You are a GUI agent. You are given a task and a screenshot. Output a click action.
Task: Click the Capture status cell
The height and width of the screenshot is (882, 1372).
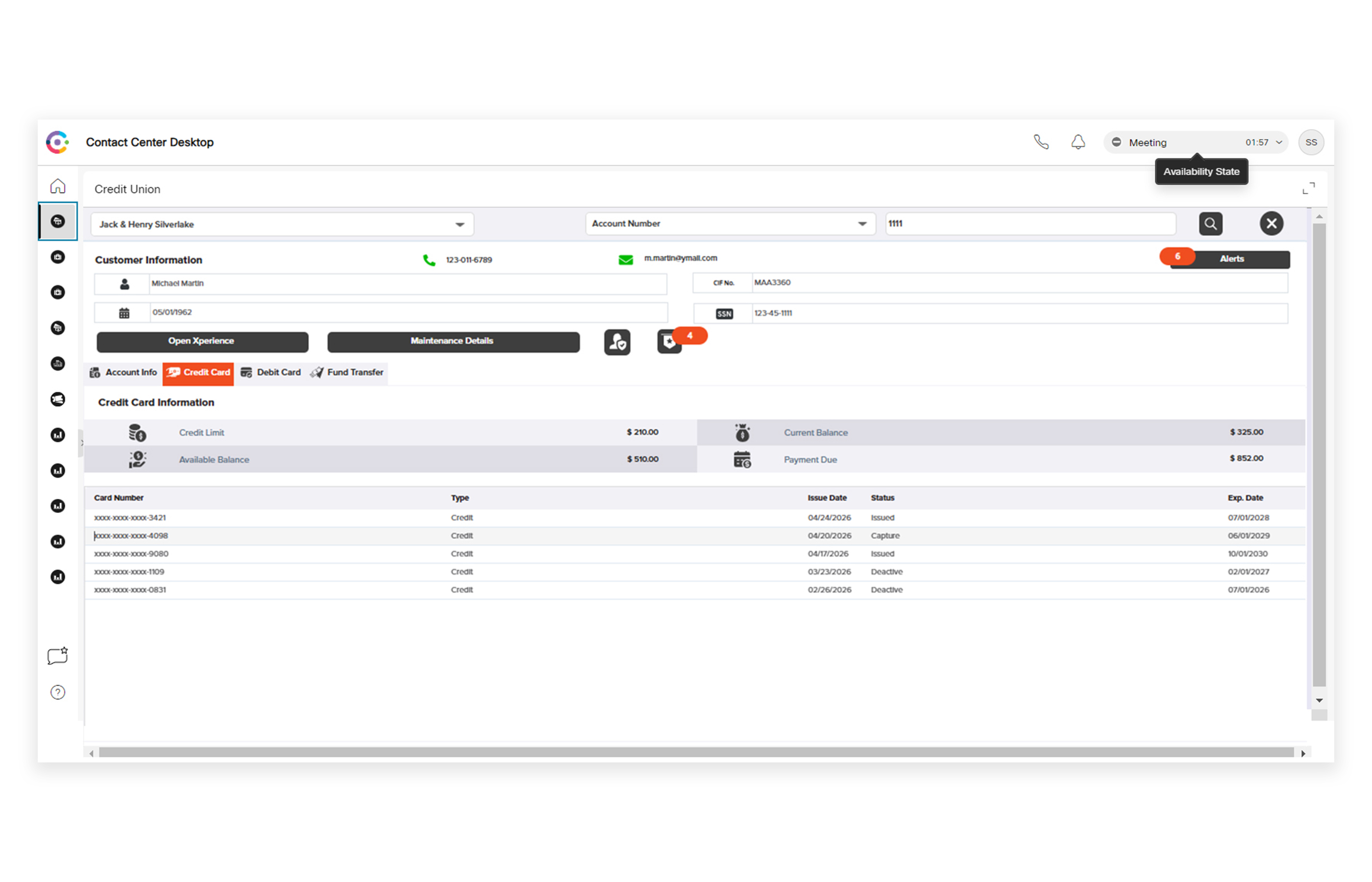pos(885,536)
